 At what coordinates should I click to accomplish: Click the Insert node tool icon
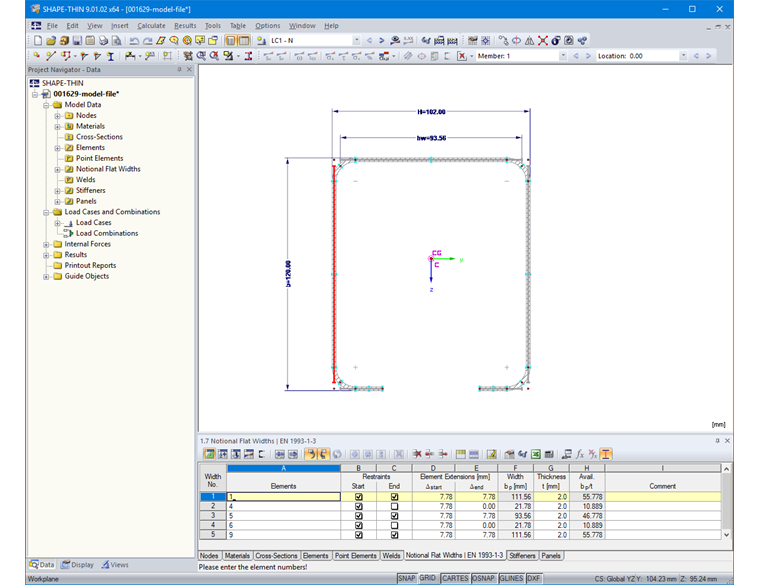pos(37,56)
